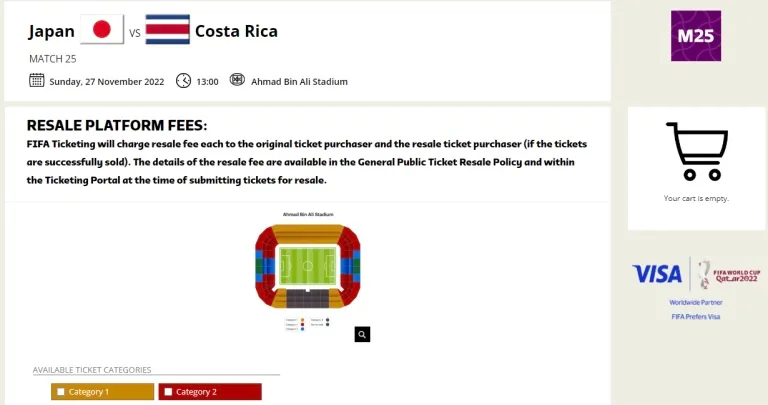
Task: Click the shopping cart icon
Action: [x=696, y=151]
